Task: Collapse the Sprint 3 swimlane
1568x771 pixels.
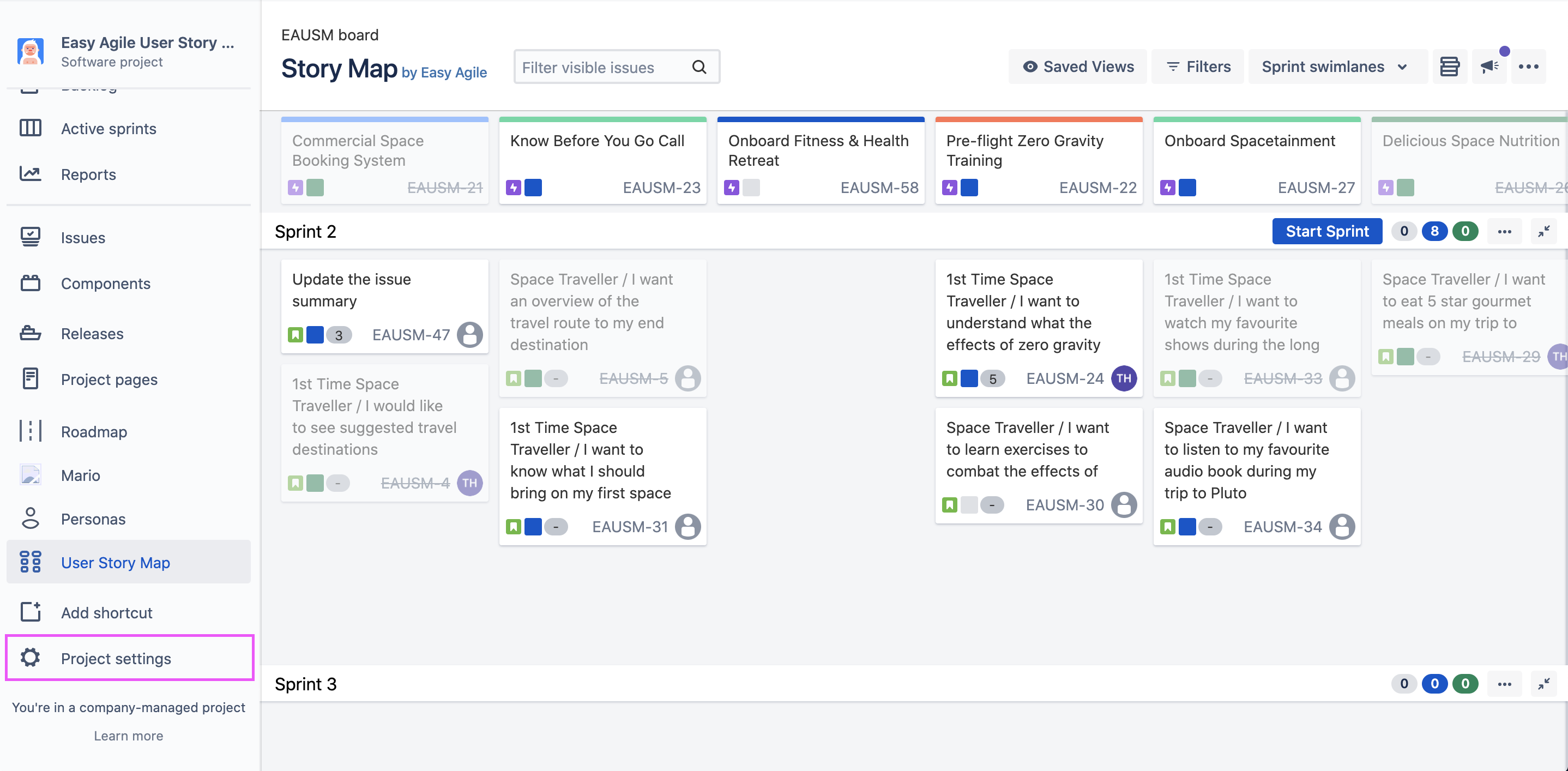Action: tap(1543, 684)
